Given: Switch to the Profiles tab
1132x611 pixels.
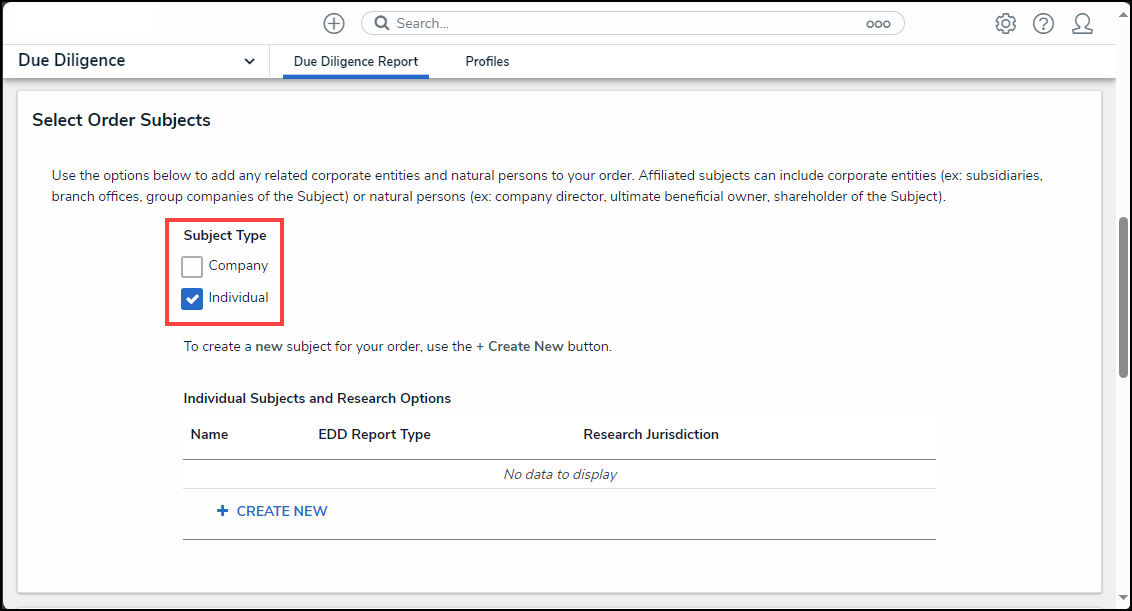Looking at the screenshot, I should pyautogui.click(x=487, y=61).
